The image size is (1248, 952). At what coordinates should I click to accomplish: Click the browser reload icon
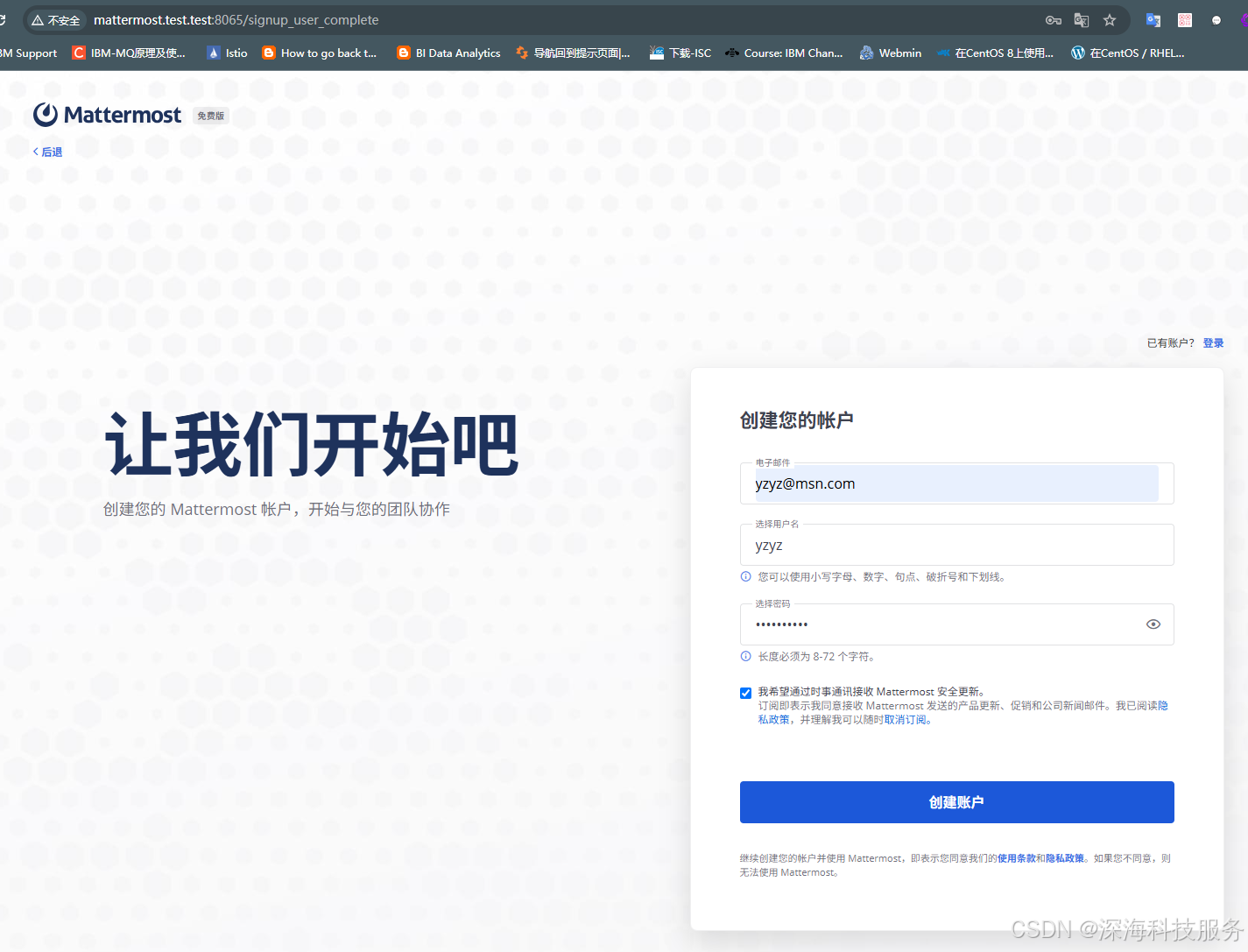4,20
